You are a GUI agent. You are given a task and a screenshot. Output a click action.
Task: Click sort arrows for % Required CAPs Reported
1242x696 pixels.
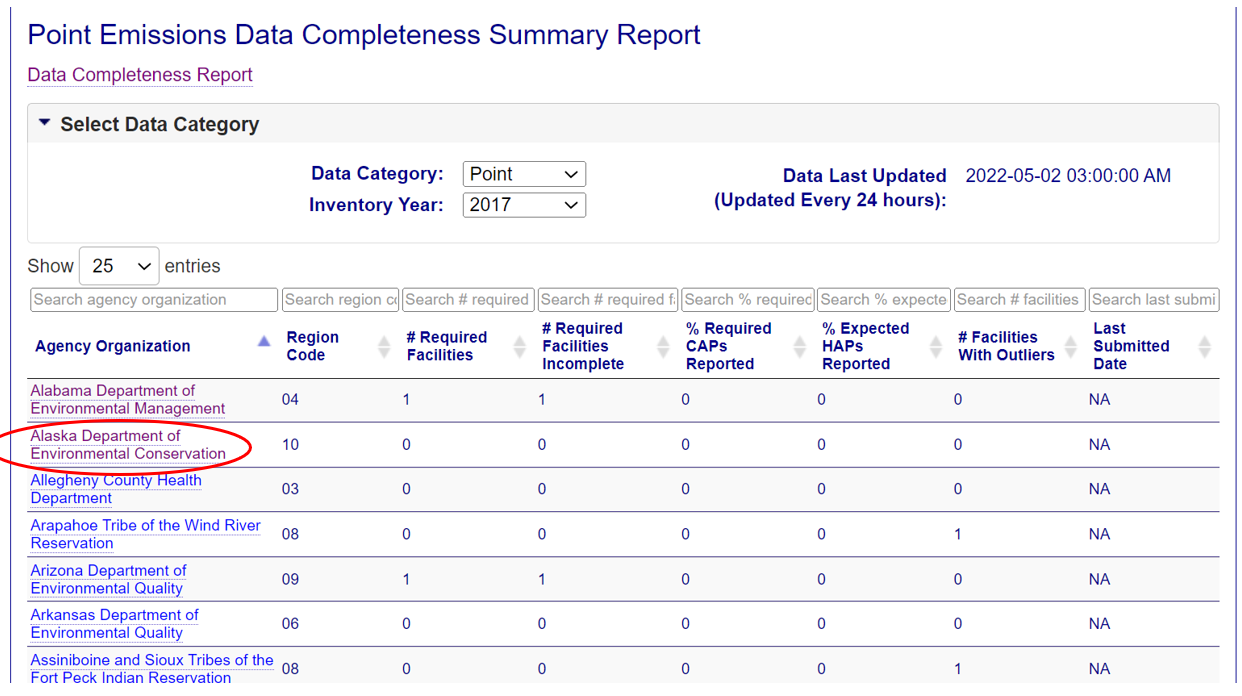(799, 347)
